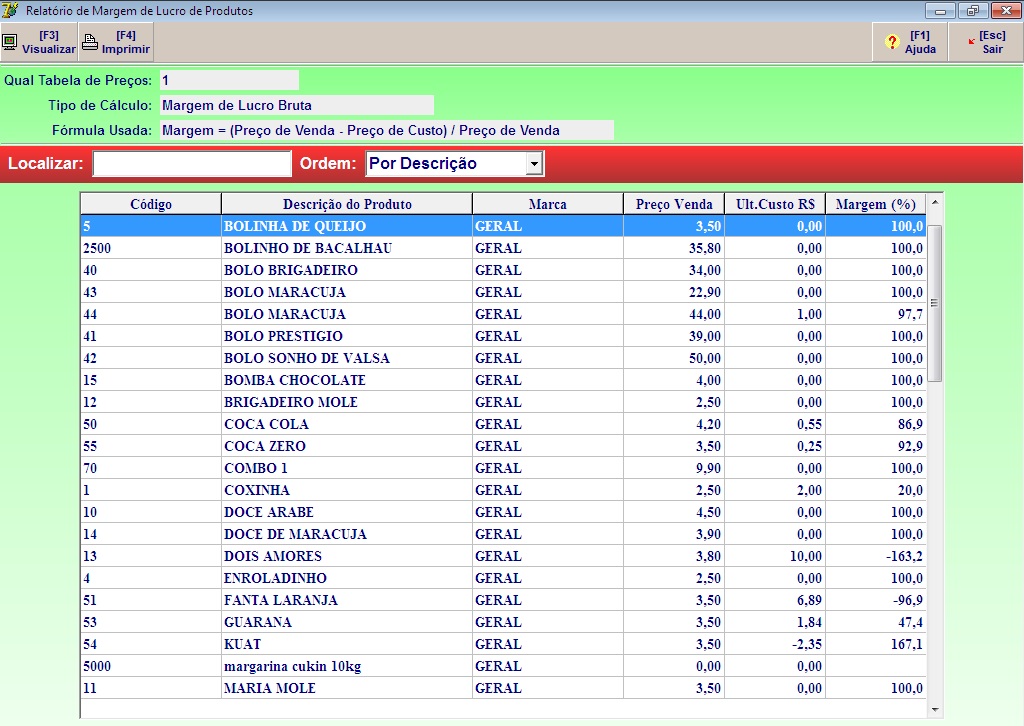Click the scrollbar down arrow of the table
This screenshot has width=1024, height=726.
(x=935, y=709)
